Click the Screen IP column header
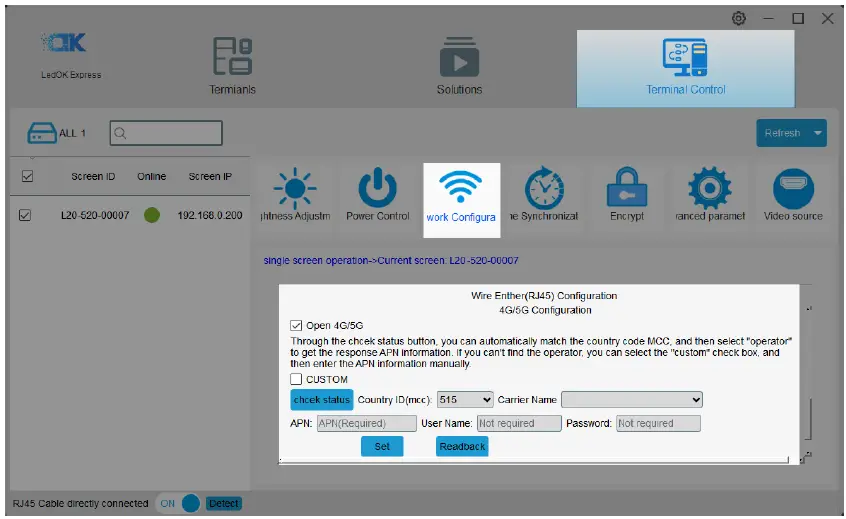 210,176
